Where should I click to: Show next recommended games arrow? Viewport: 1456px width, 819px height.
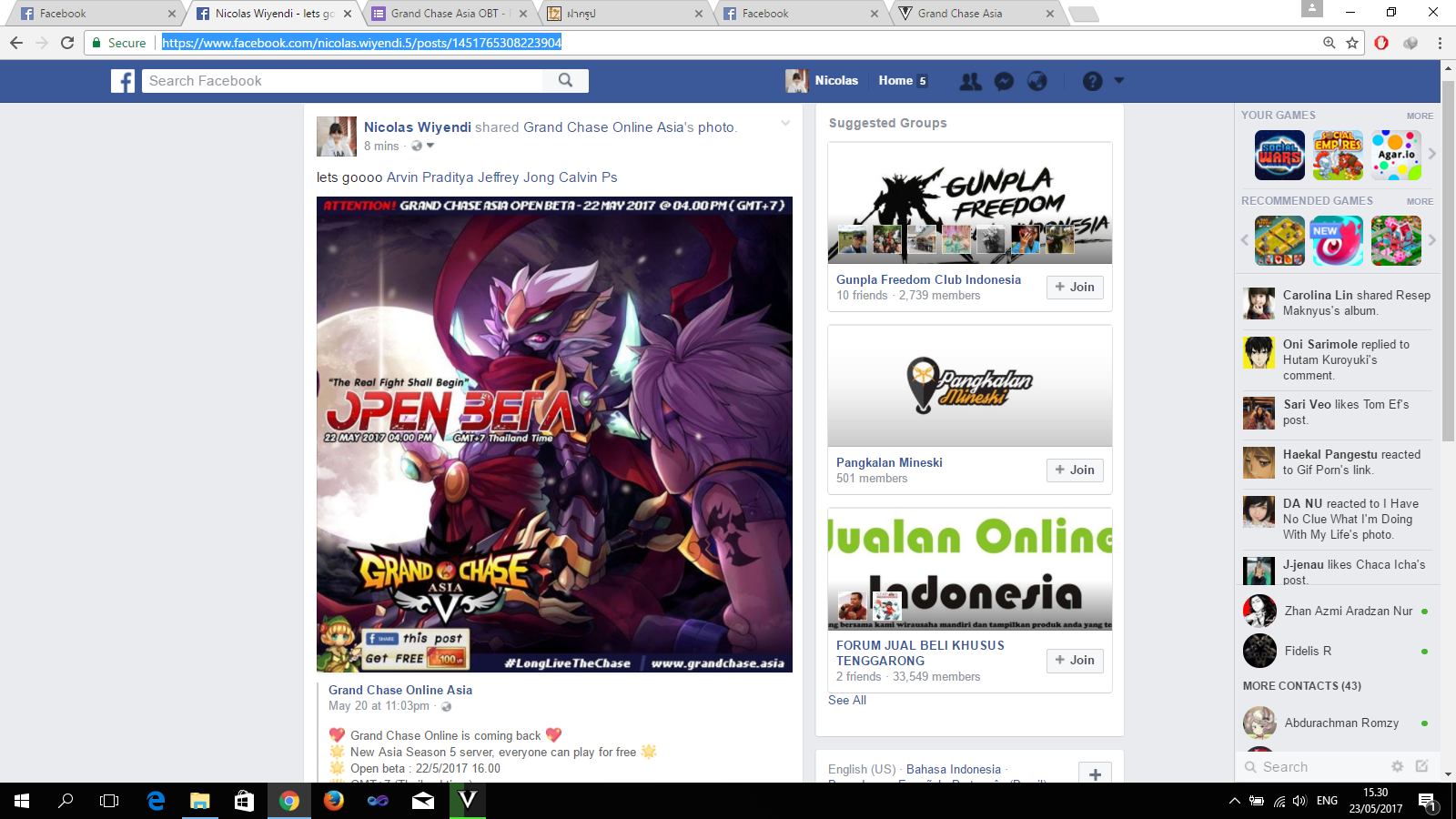click(1431, 240)
